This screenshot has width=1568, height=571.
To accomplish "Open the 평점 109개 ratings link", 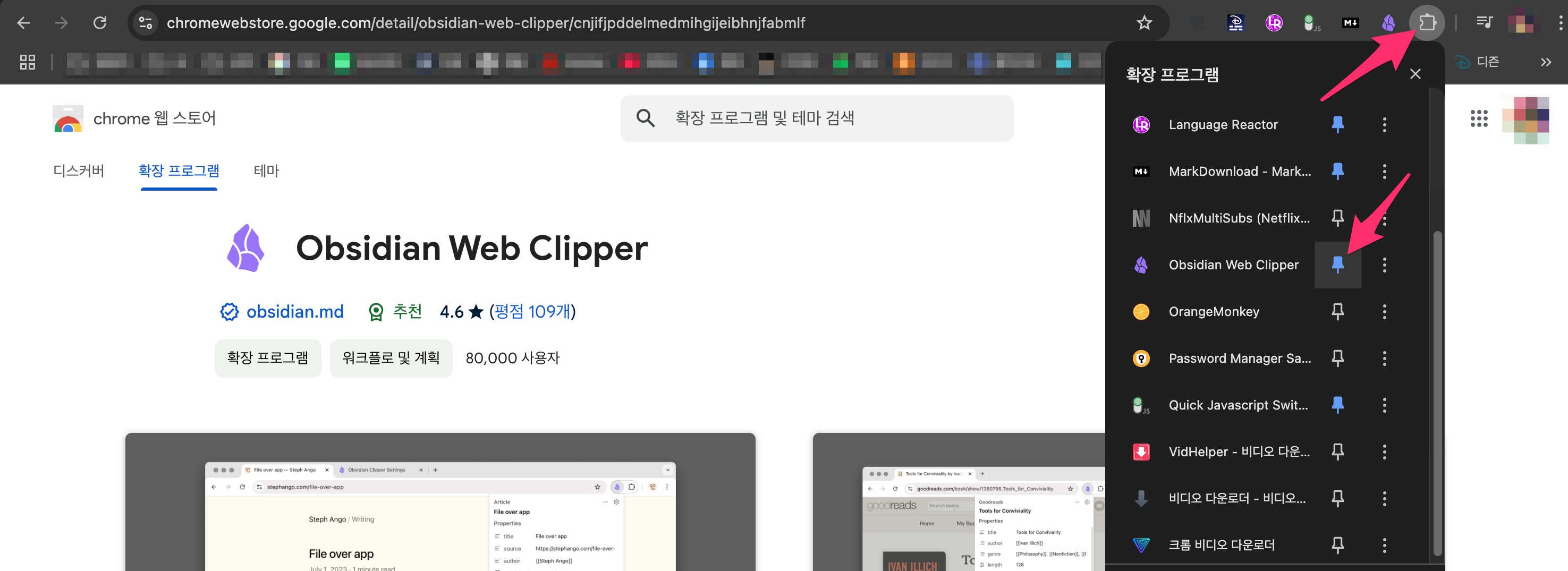I will 532,312.
